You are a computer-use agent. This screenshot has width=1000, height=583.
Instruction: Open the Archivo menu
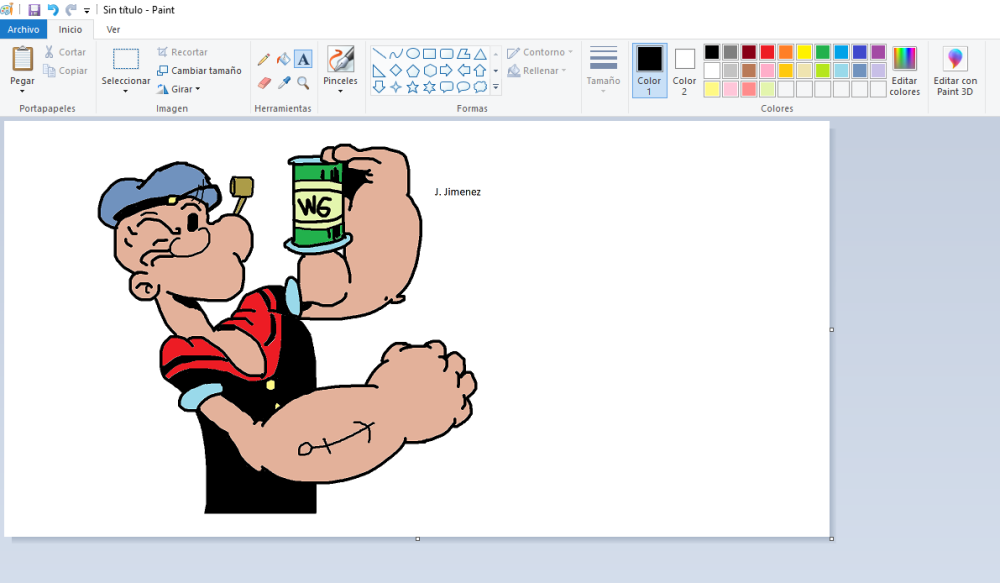pyautogui.click(x=22, y=29)
